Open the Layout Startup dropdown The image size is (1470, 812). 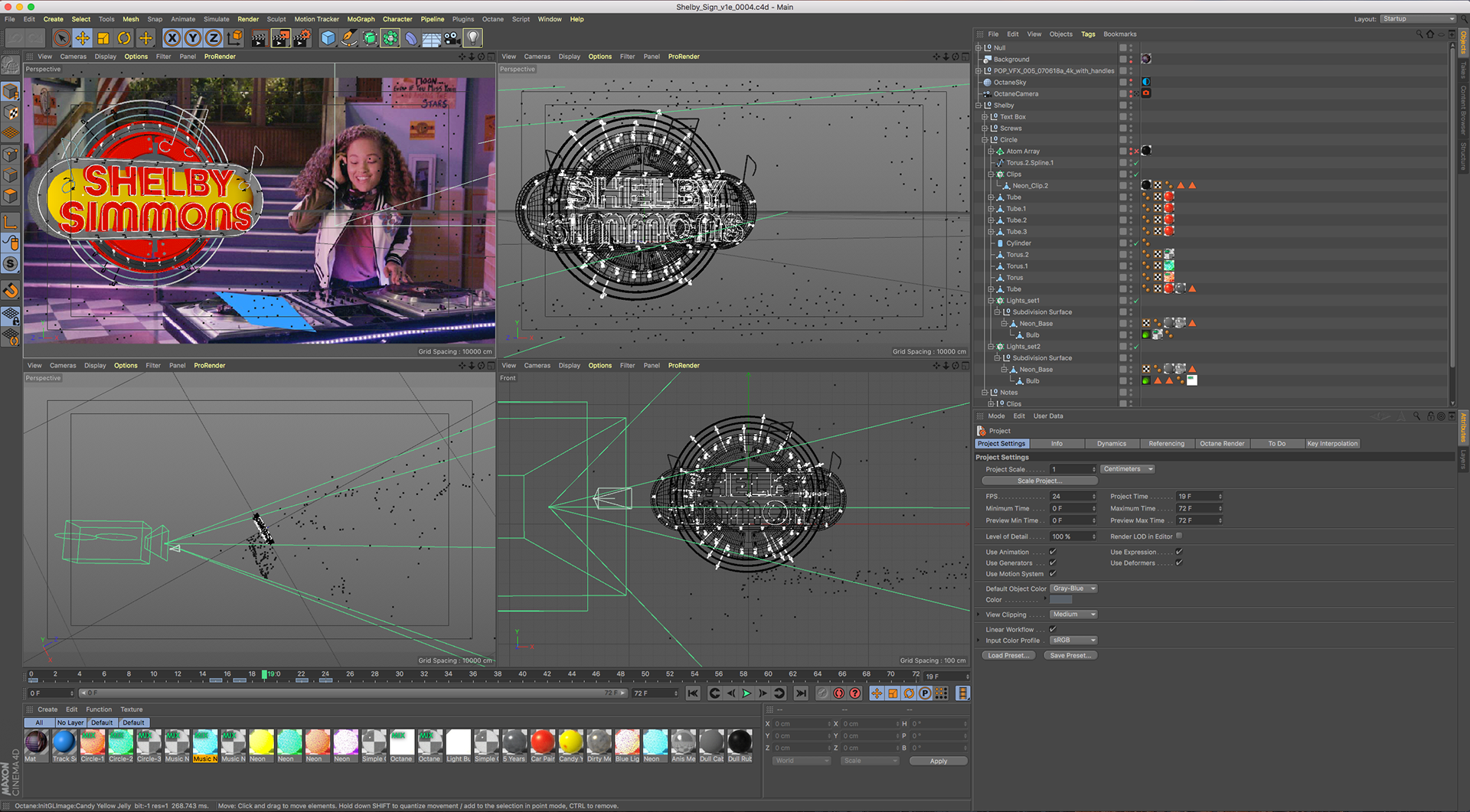click(x=1418, y=19)
